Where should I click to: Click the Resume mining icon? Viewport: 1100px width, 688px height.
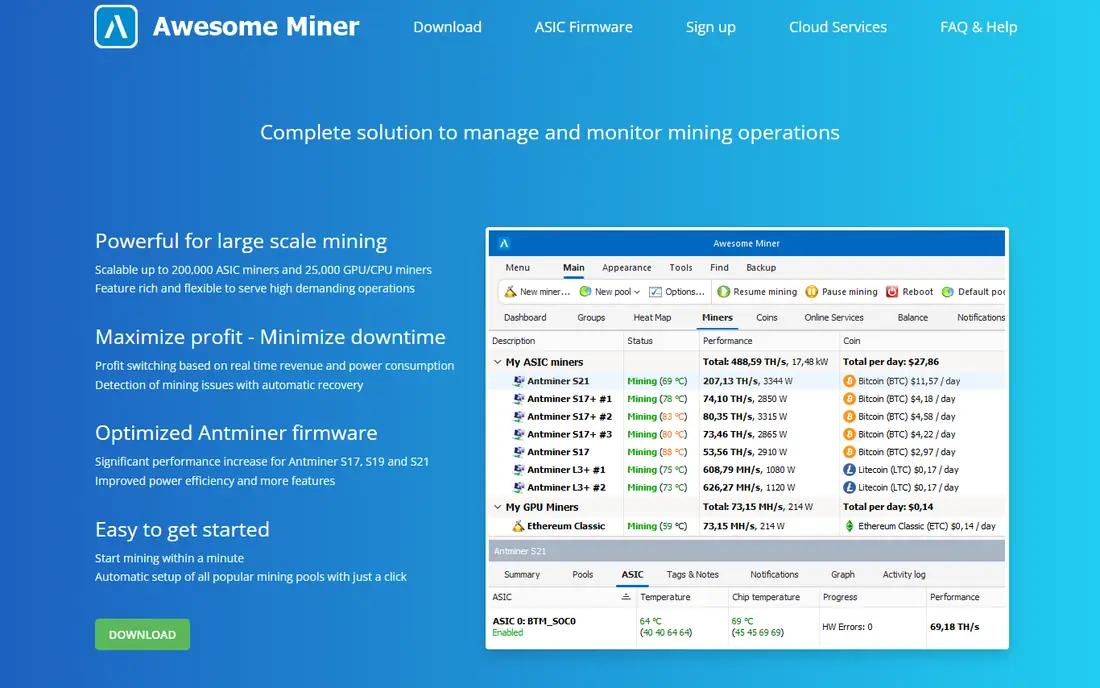coord(723,292)
